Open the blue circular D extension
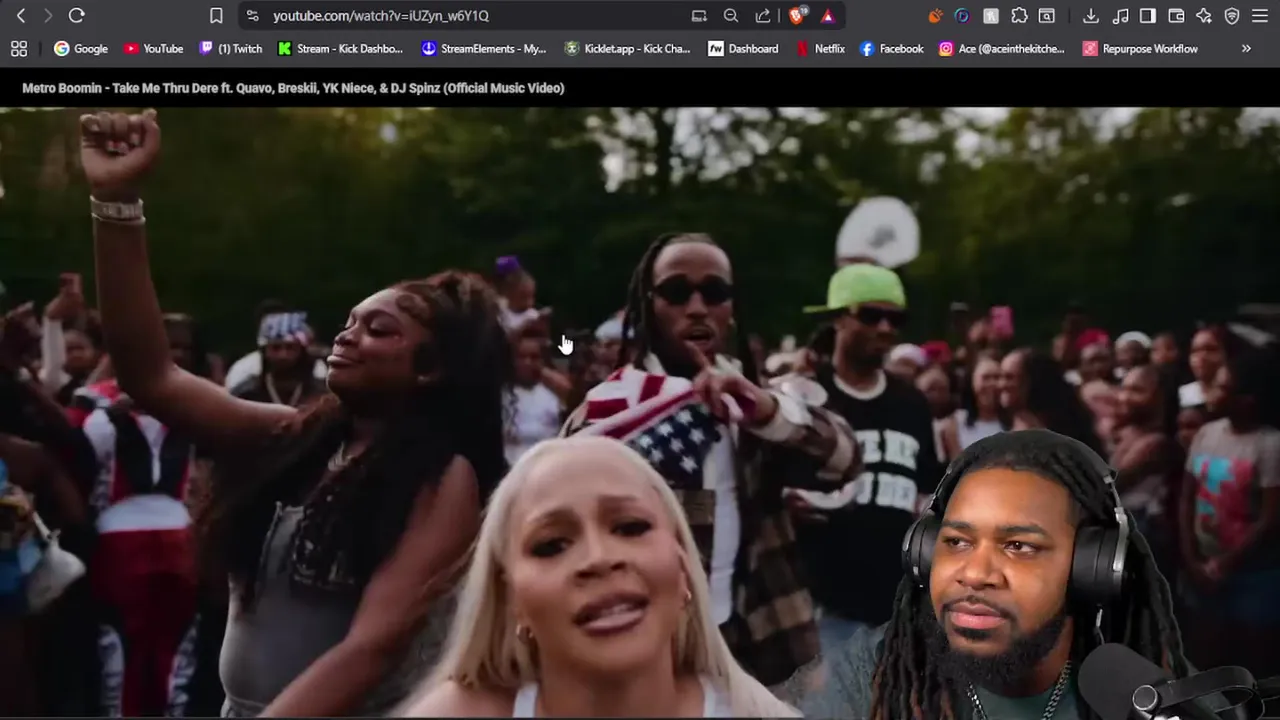1280x720 pixels. [962, 16]
